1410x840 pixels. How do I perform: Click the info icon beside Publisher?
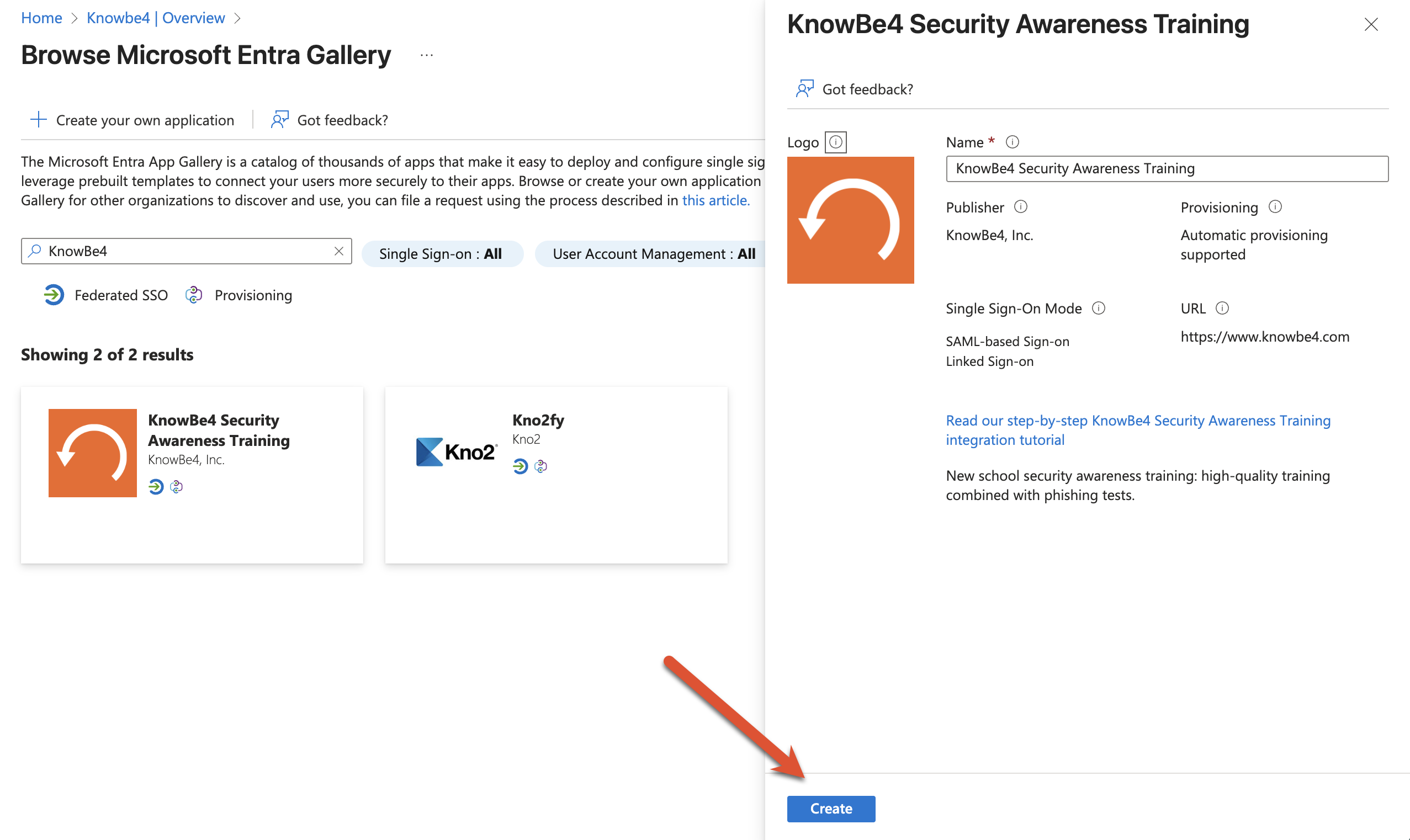[1021, 207]
